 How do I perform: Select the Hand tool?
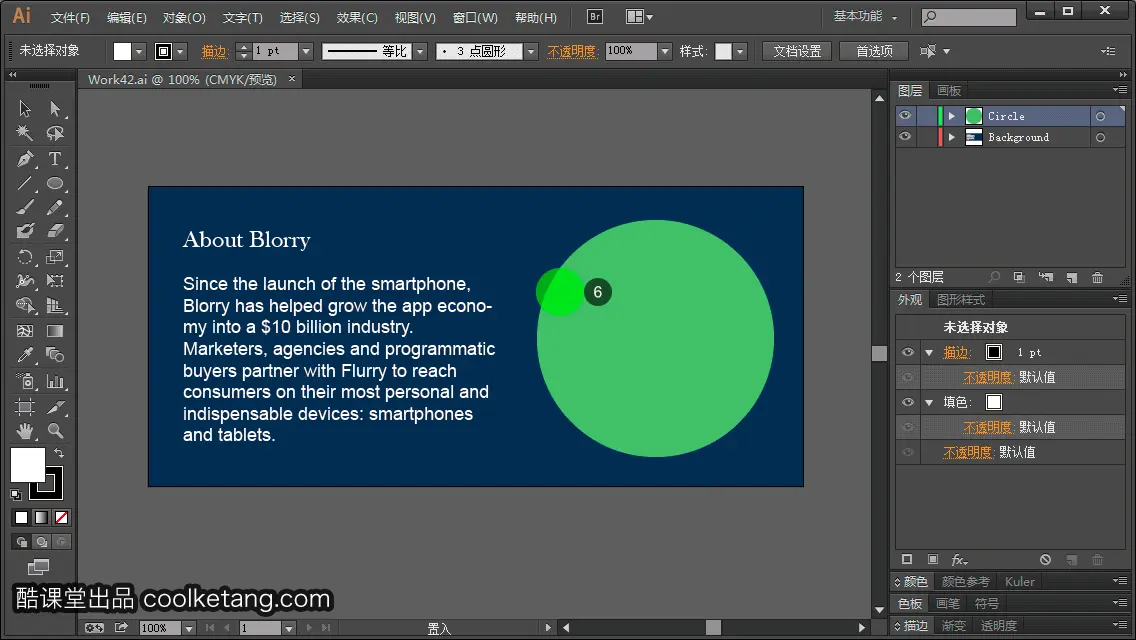[25, 431]
